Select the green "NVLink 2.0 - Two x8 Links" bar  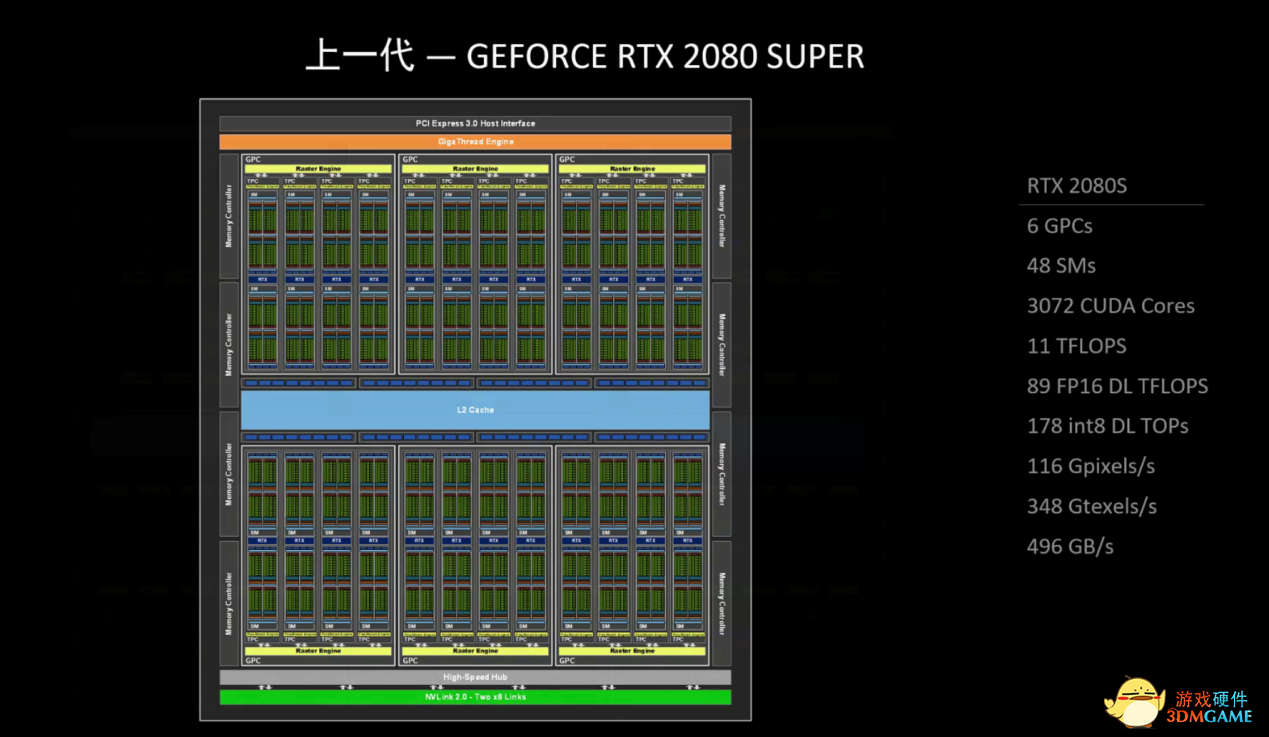(x=475, y=696)
